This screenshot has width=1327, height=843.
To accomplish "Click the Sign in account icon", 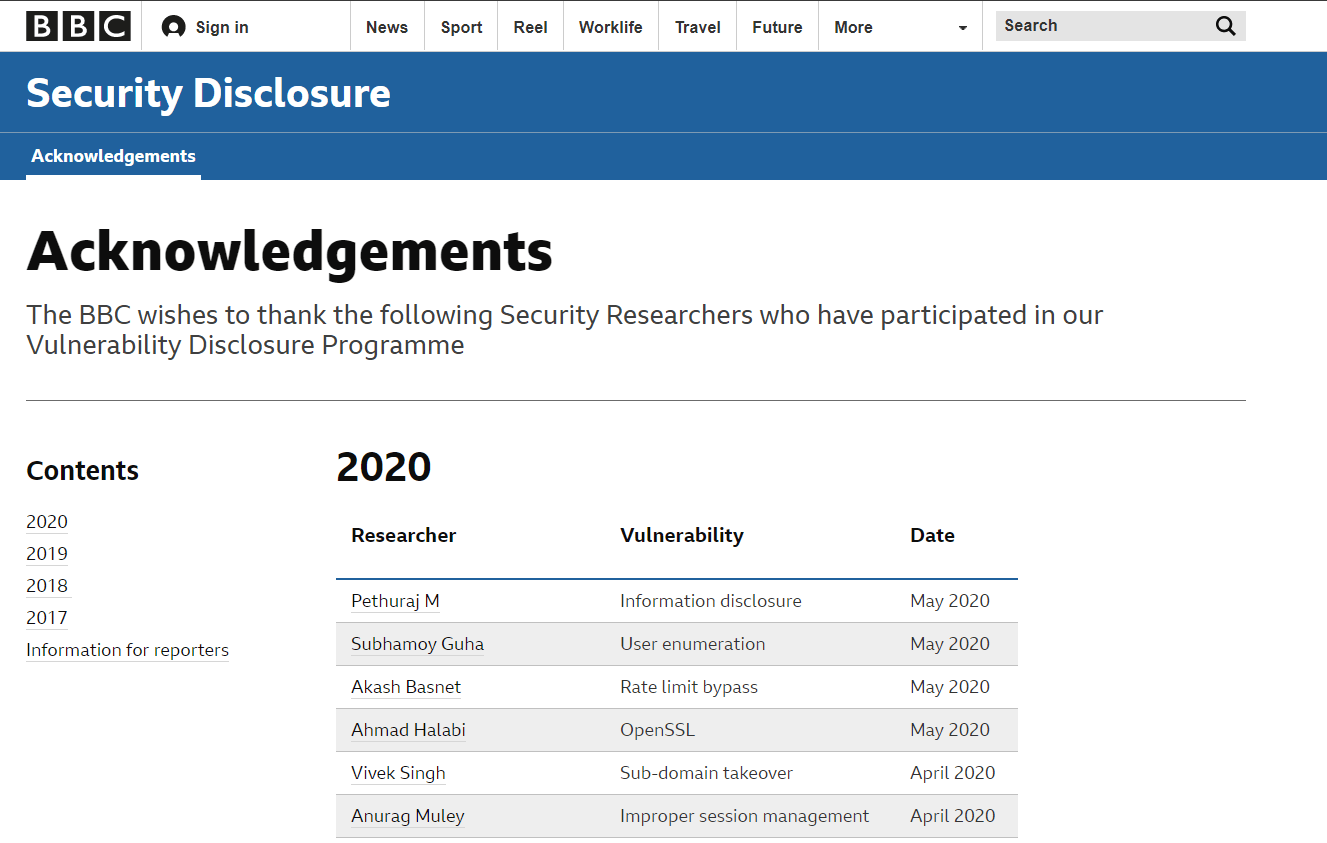I will point(174,27).
